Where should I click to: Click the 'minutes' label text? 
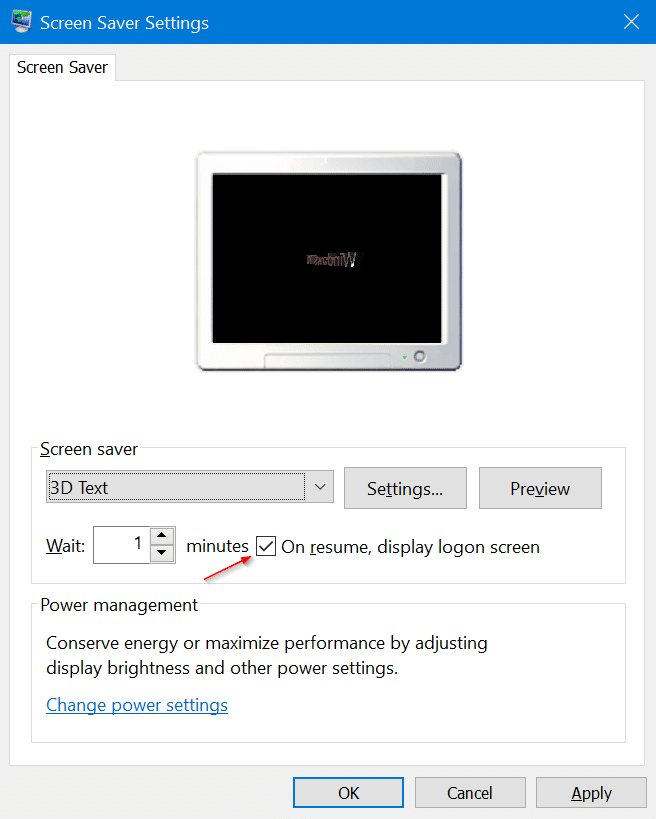[x=217, y=546]
